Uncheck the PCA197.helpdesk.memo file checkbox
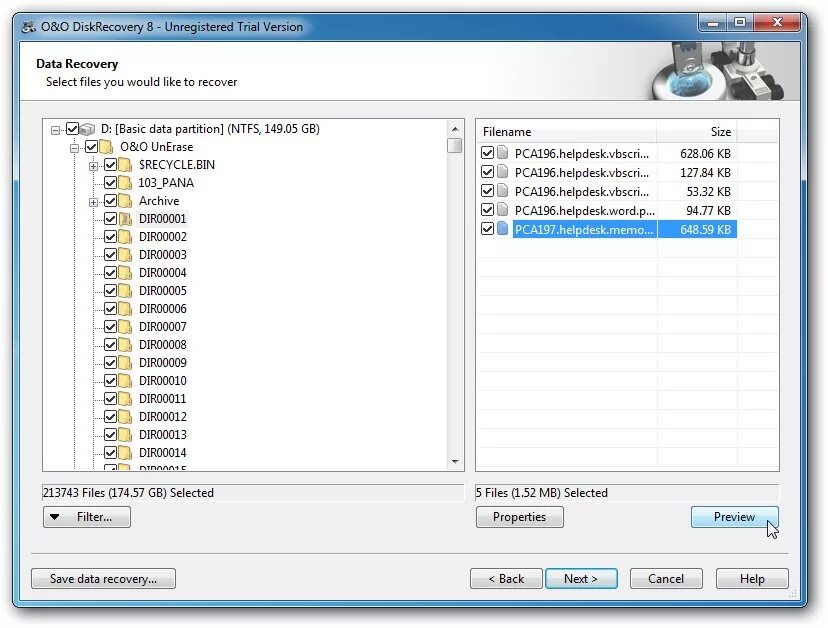 click(487, 229)
